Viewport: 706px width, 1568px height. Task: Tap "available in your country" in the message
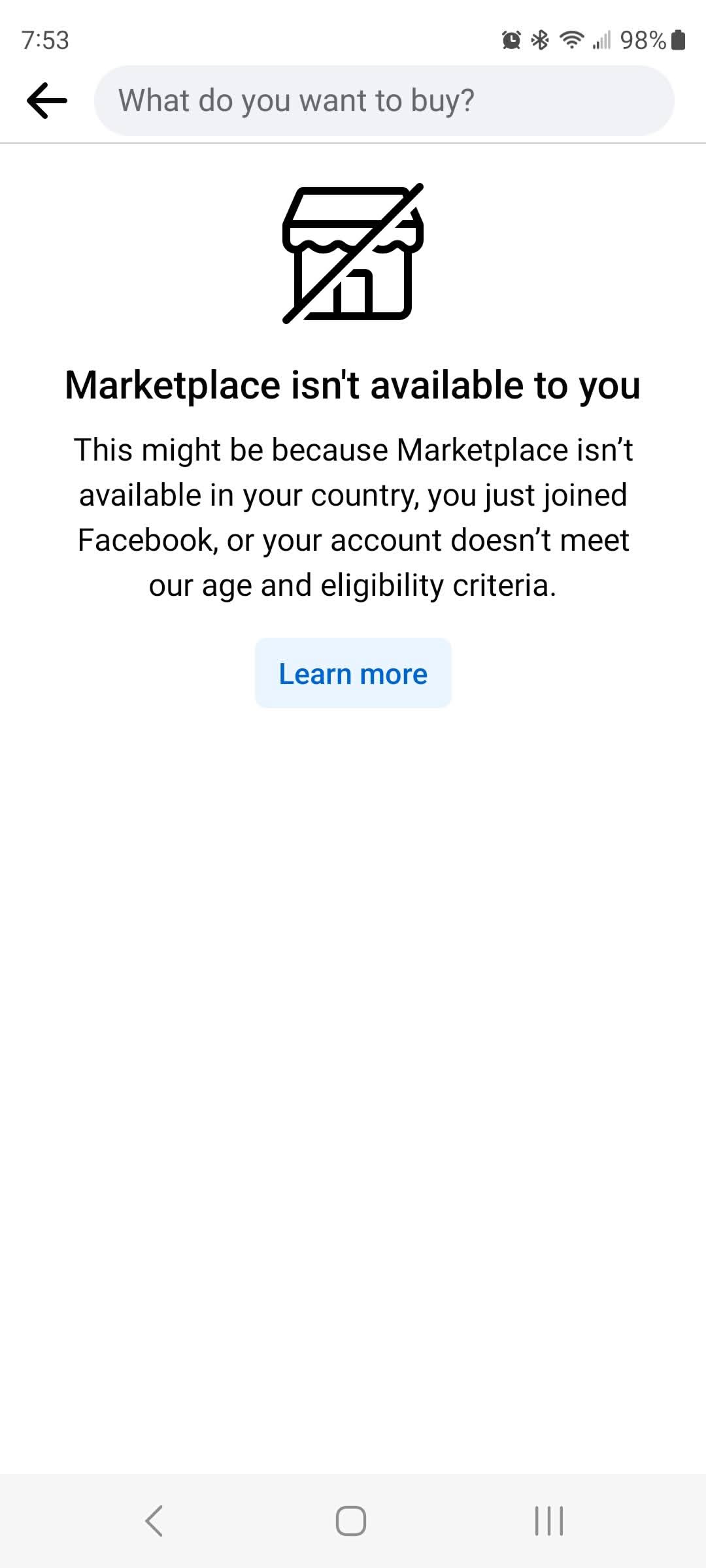(247, 495)
